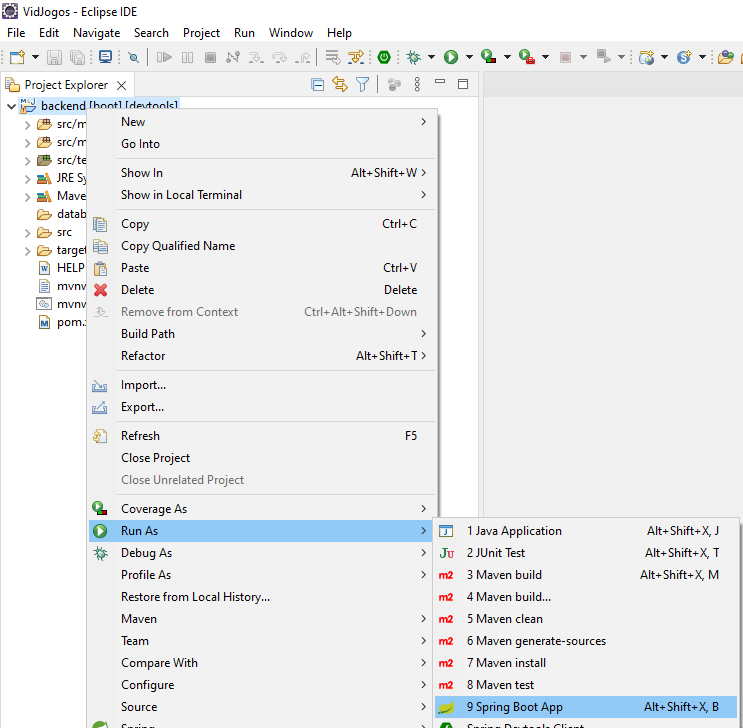Click the New Spring Starter toolbar icon

[684, 57]
